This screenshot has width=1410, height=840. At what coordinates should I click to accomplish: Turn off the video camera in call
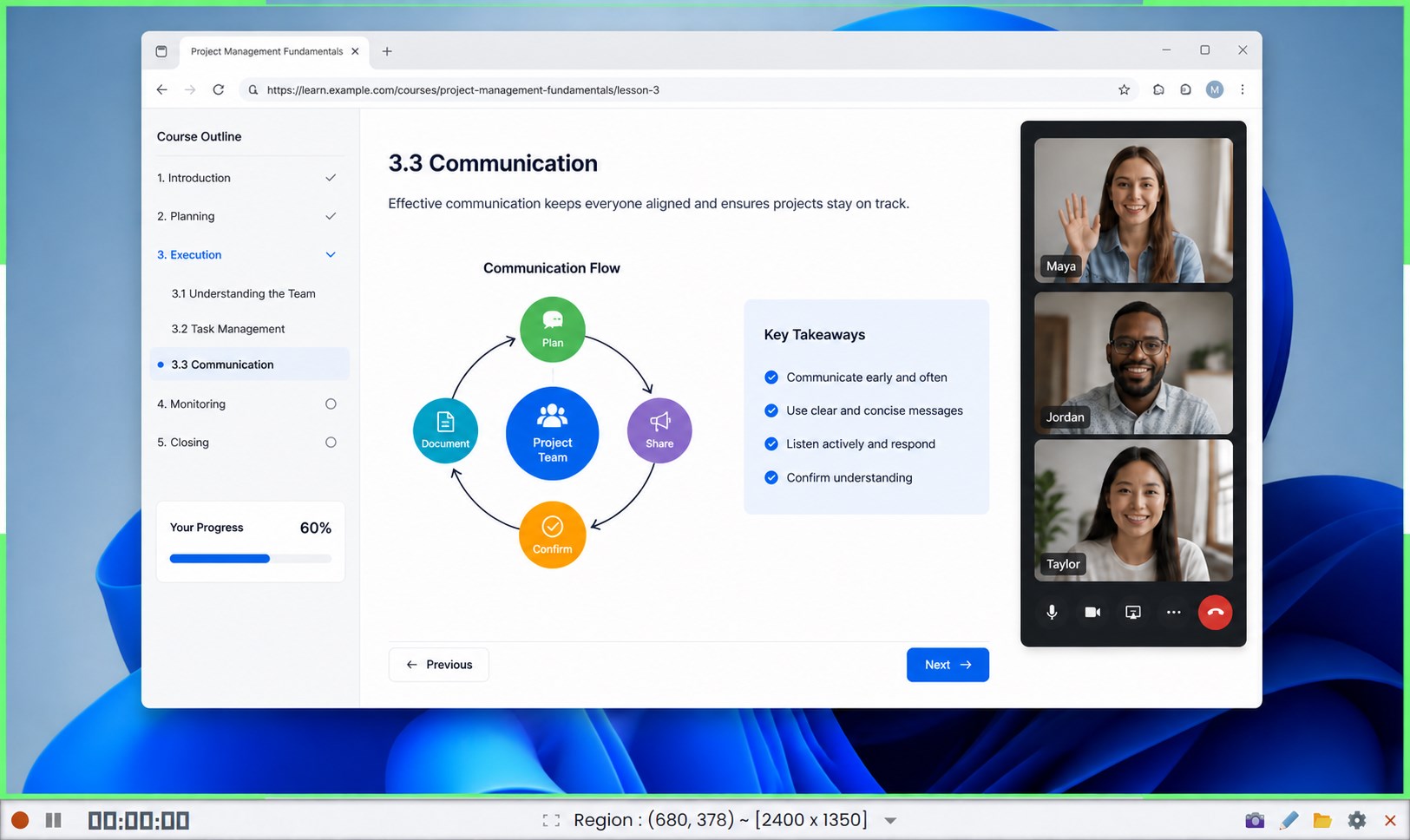1092,613
